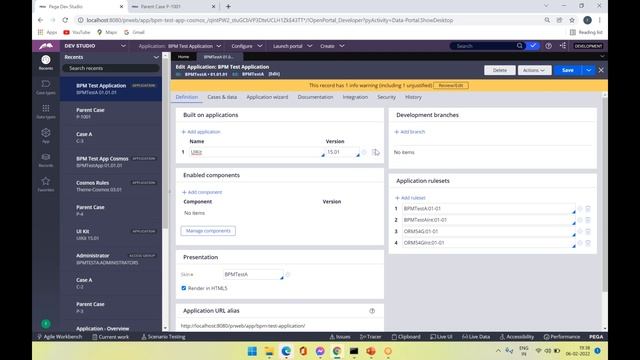Image resolution: width=640 pixels, height=360 pixels.
Task: Expand the open tabs list chevron
Action: click(x=602, y=57)
